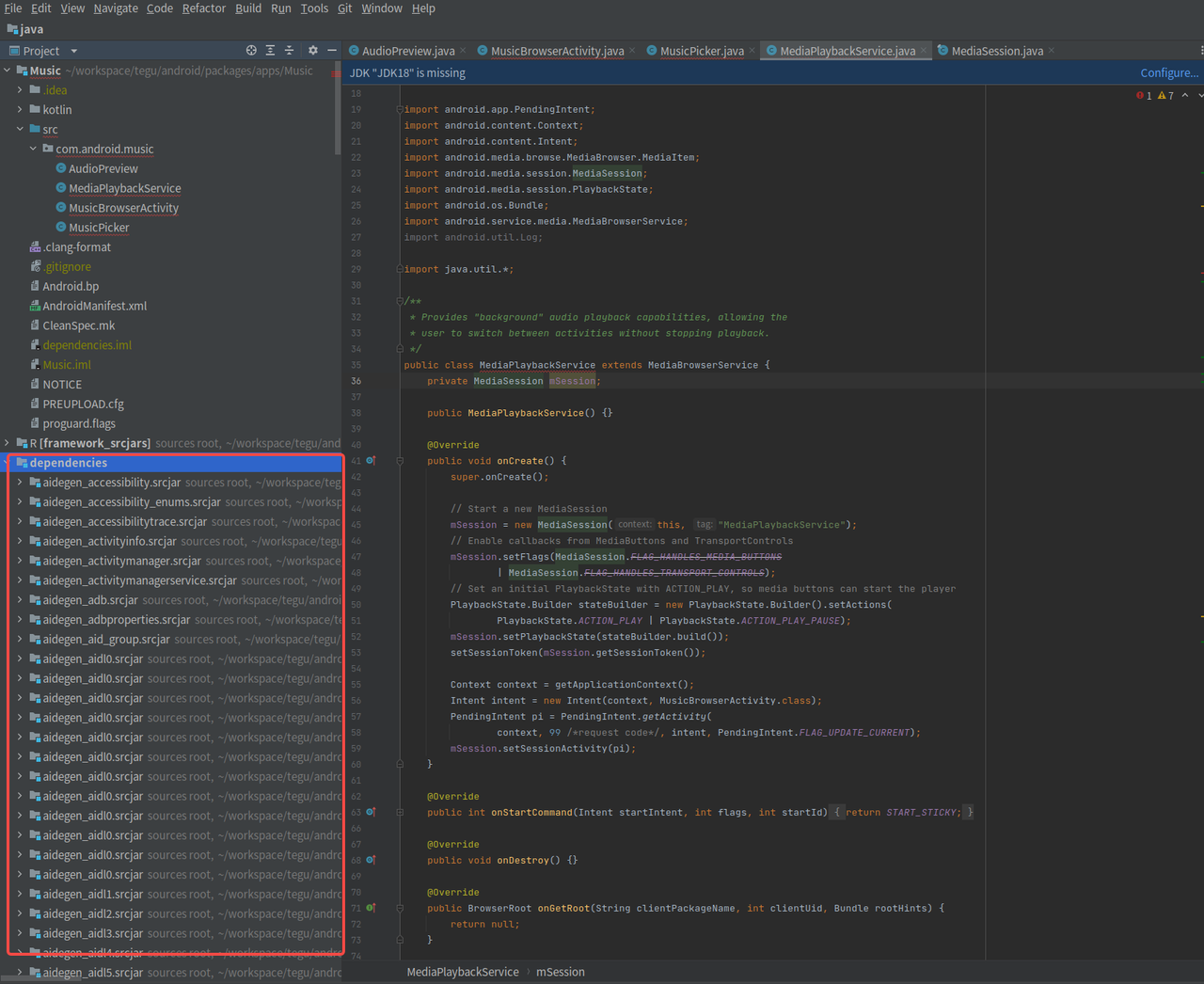Go to previous highlighted error arrow

coord(1185,96)
